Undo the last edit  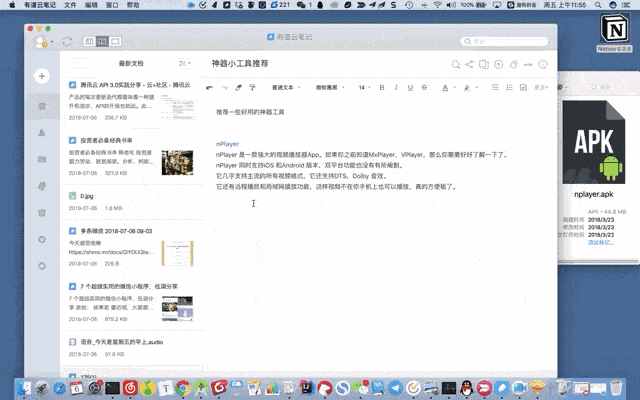pos(209,87)
